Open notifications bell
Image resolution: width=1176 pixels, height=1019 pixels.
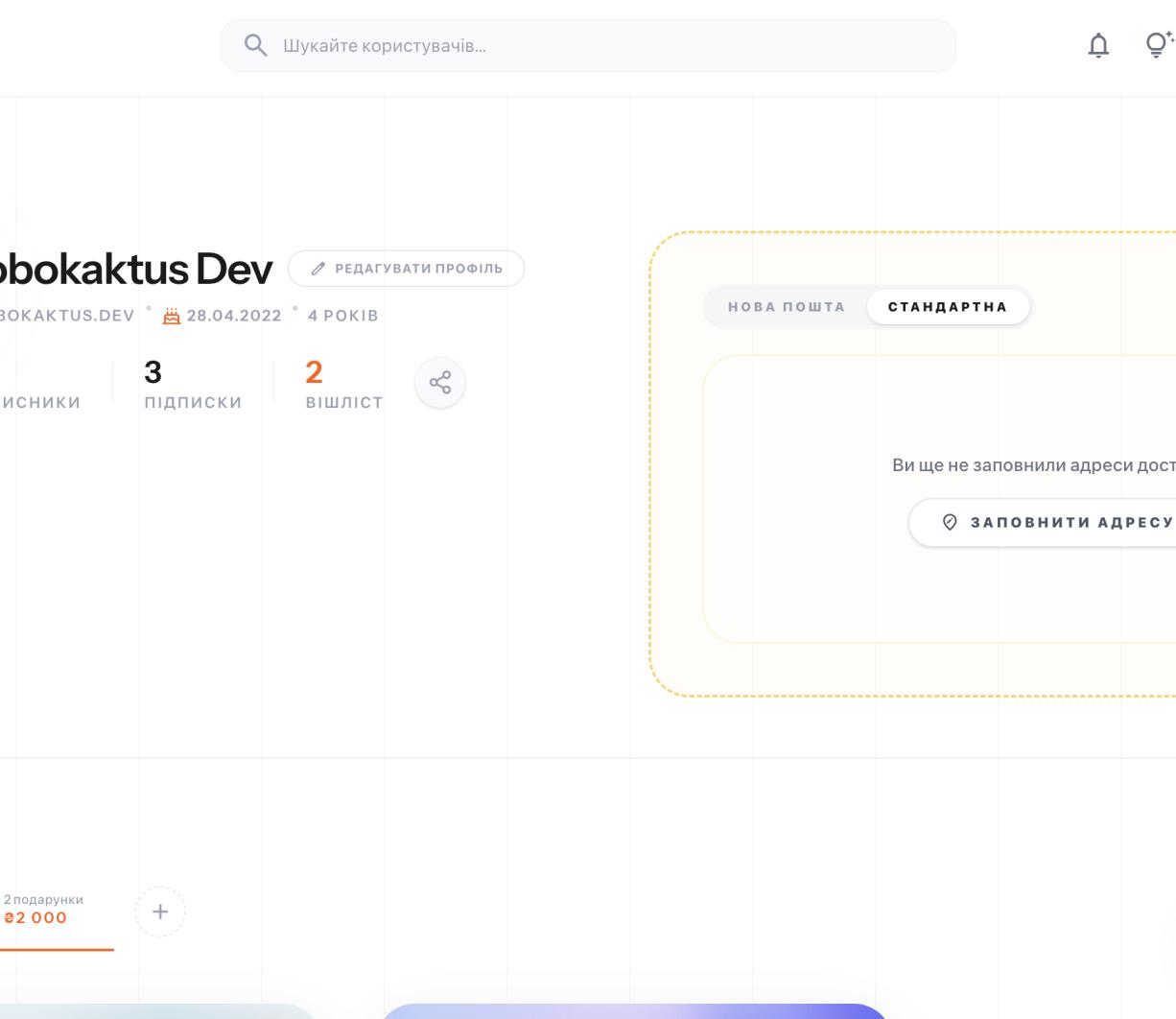tap(1098, 45)
